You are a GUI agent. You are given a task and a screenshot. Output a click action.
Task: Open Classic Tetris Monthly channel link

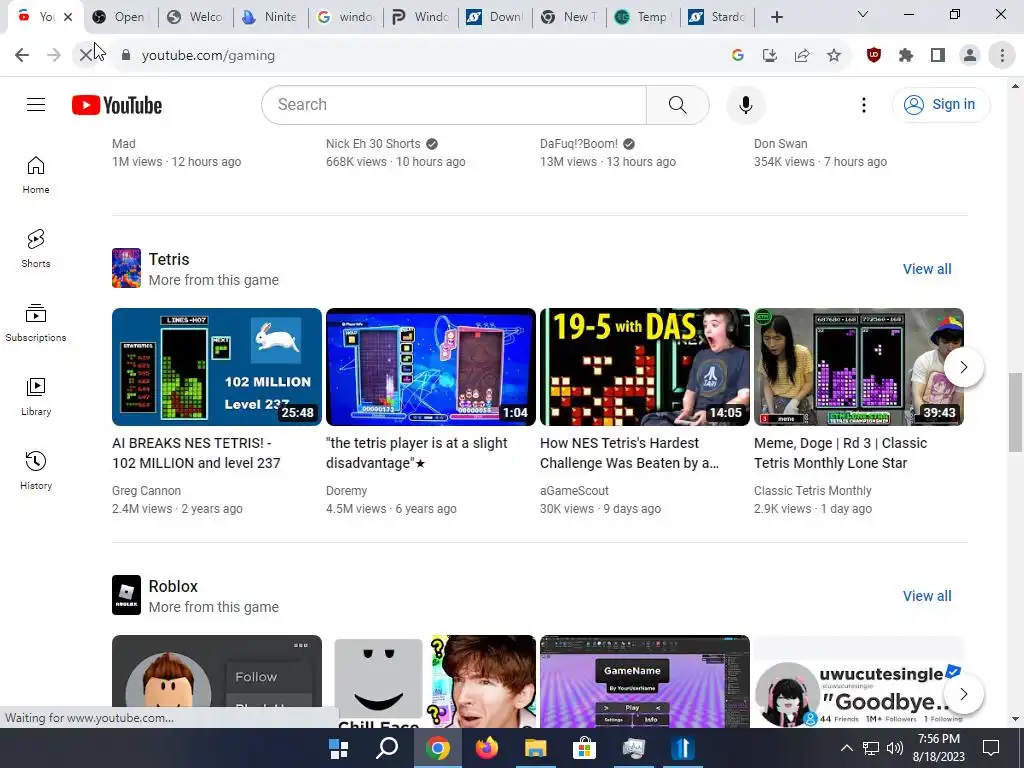812,490
